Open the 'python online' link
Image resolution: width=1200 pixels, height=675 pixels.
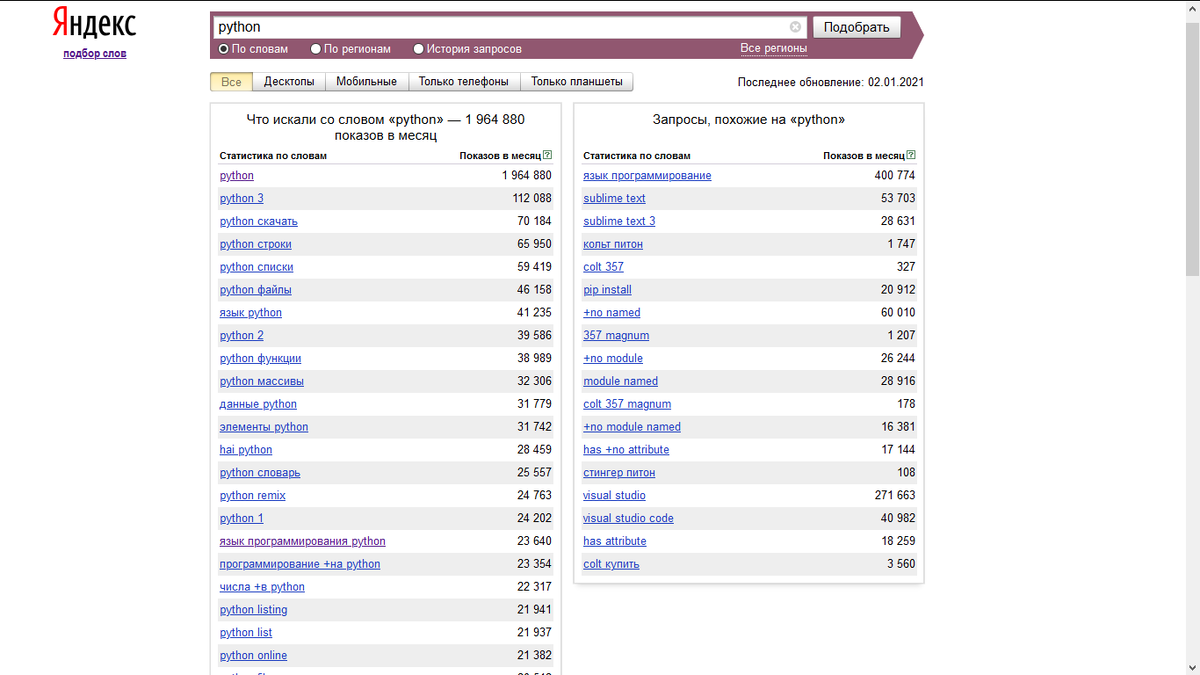pyautogui.click(x=254, y=656)
